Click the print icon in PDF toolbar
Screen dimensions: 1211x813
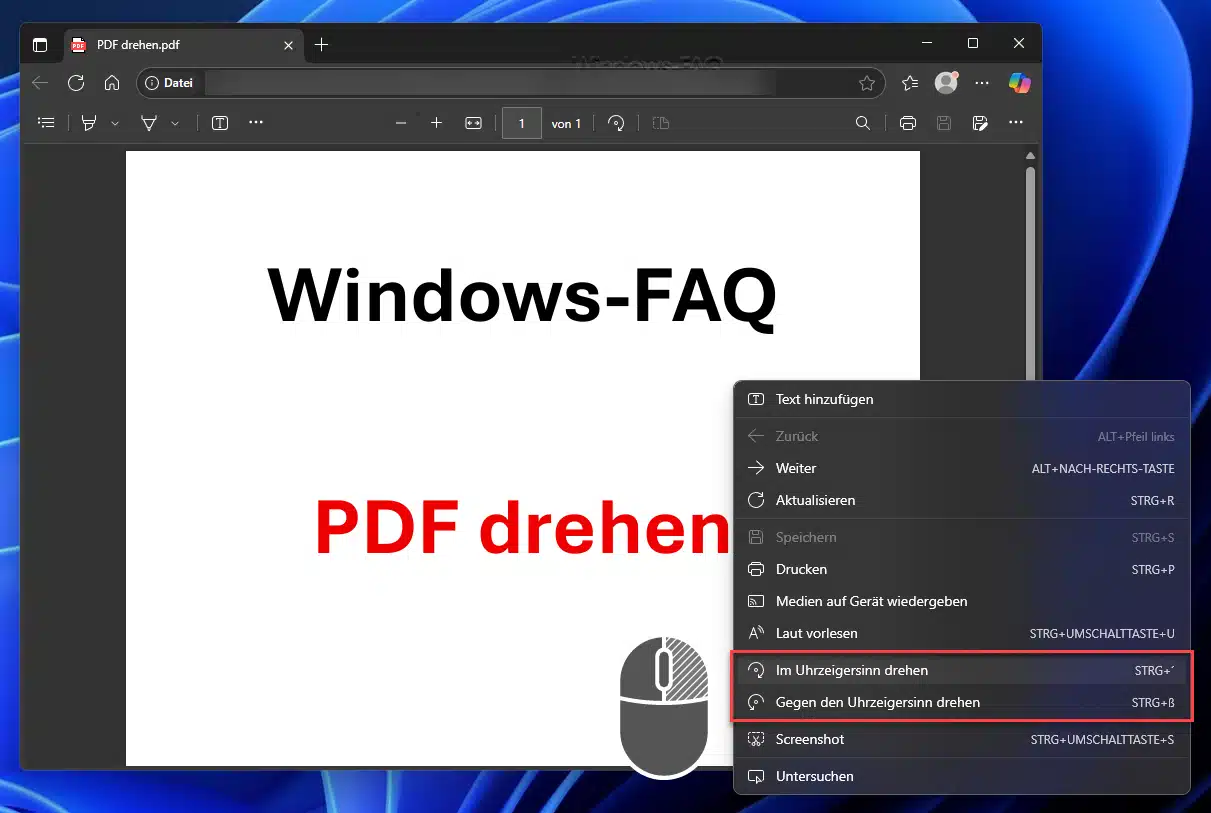[908, 123]
